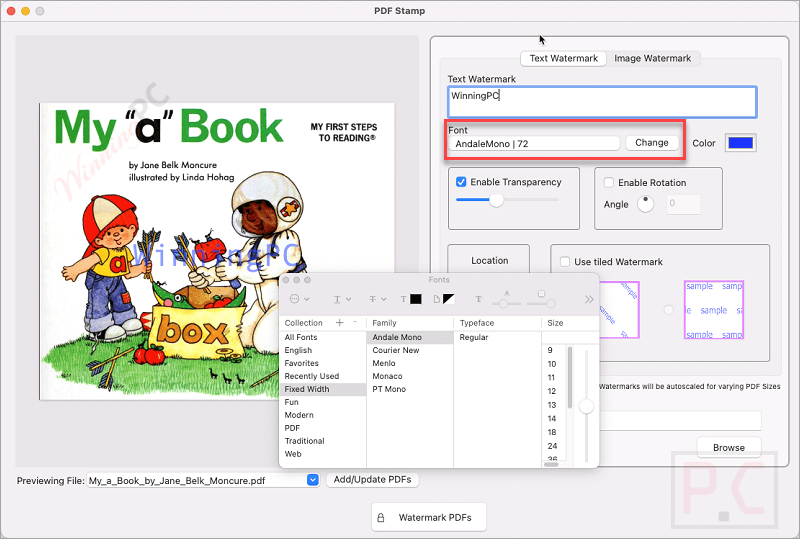The height and width of the screenshot is (539, 800).
Task: Click the Change font button
Action: 652,143
